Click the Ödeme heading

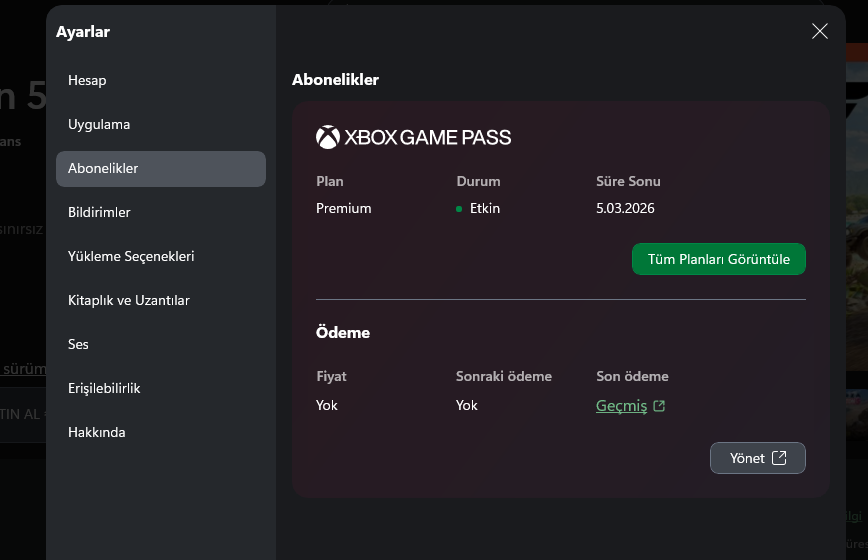[343, 333]
